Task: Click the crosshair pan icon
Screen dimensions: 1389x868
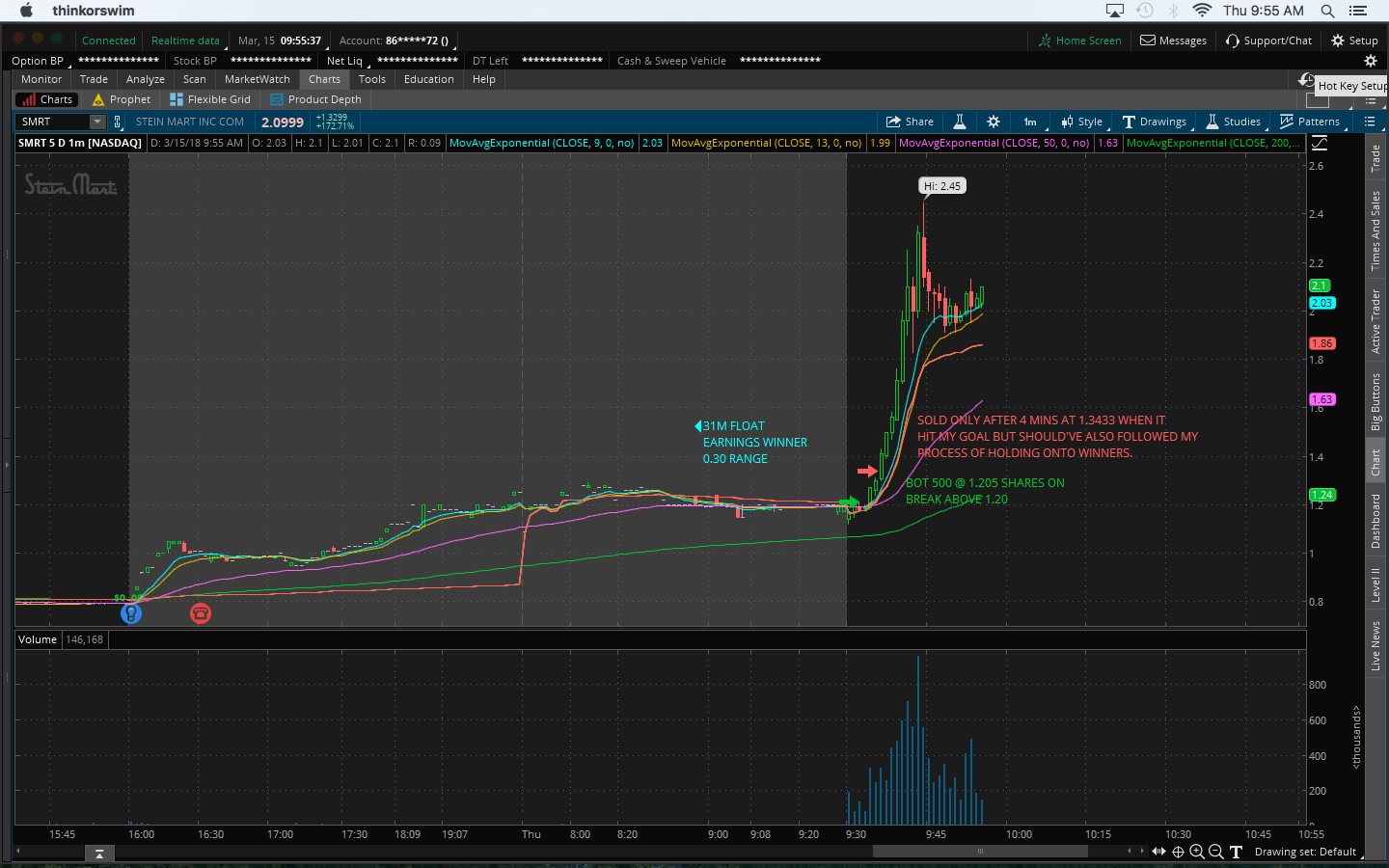Action: [x=1178, y=852]
